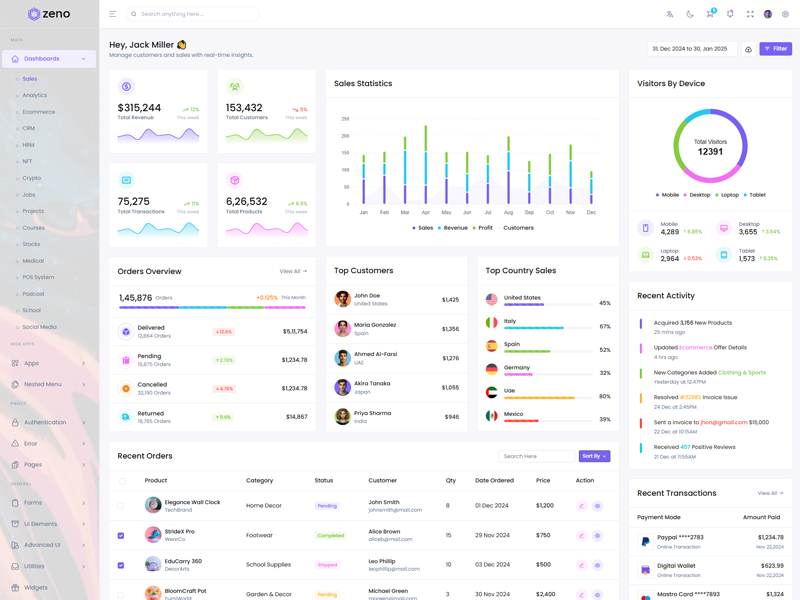Click the search anything input field
This screenshot has height=600, width=800.
point(195,14)
